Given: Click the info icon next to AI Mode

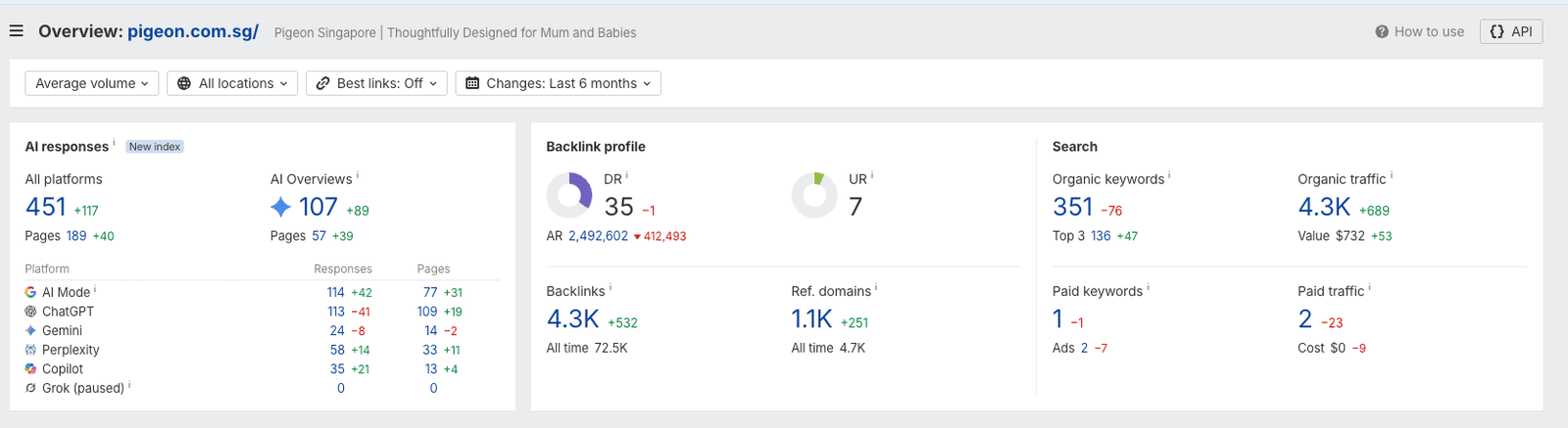Looking at the screenshot, I should click(95, 289).
